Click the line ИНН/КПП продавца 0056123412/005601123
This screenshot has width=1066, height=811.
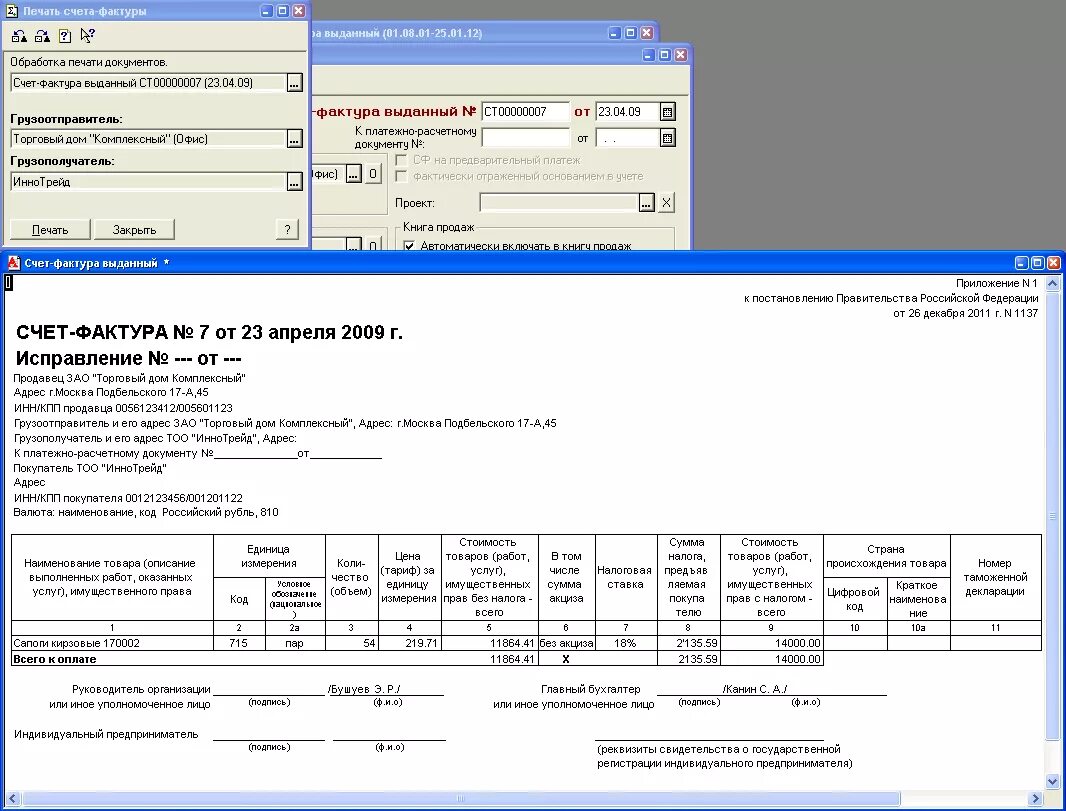tap(123, 409)
